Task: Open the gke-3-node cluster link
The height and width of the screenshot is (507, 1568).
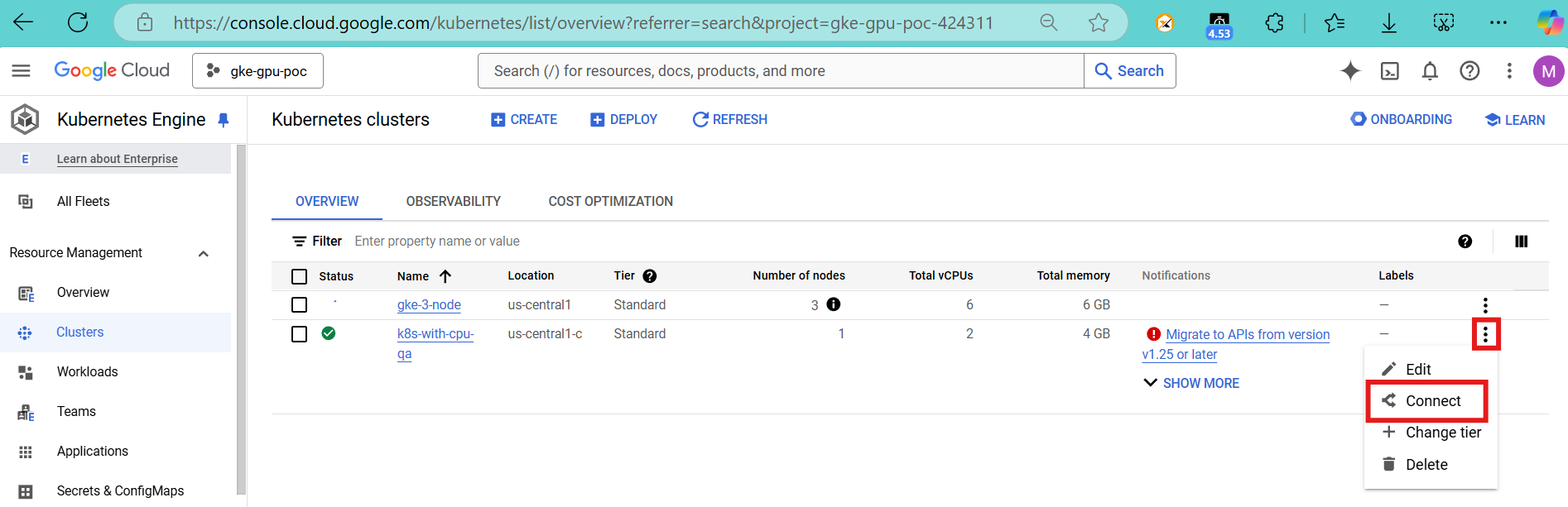Action: pos(429,305)
